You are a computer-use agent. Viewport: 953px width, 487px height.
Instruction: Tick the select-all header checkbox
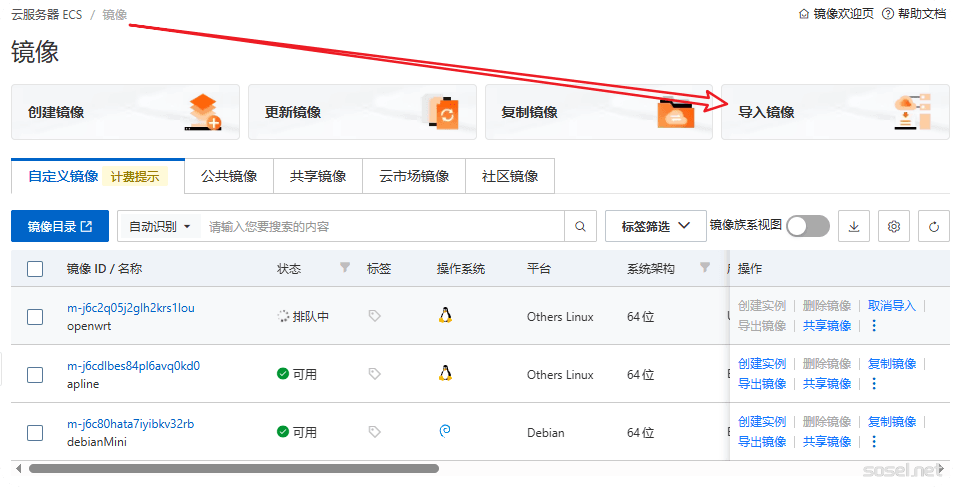pyautogui.click(x=35, y=268)
